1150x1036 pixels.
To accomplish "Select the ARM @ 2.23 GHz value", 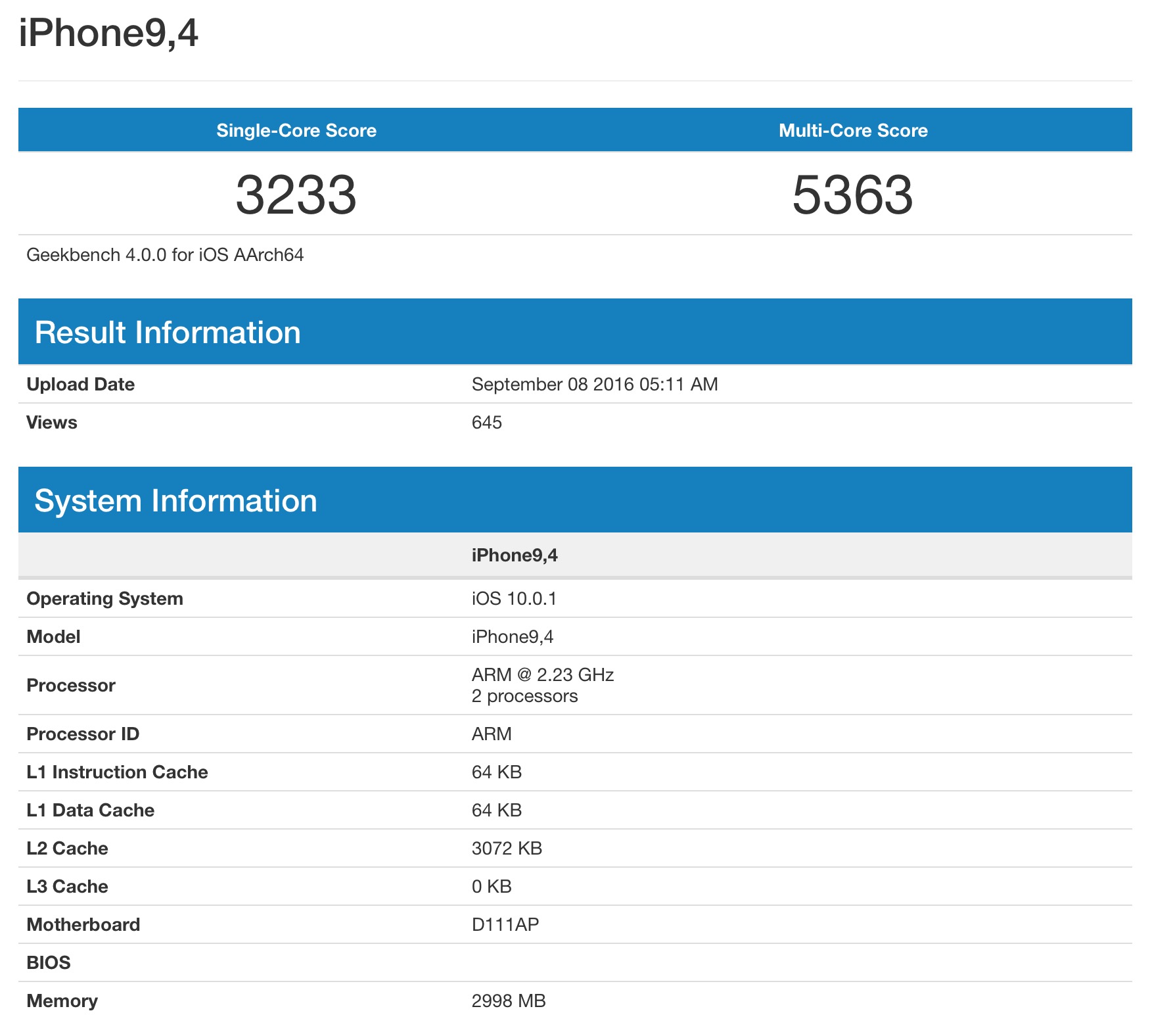I will point(543,675).
